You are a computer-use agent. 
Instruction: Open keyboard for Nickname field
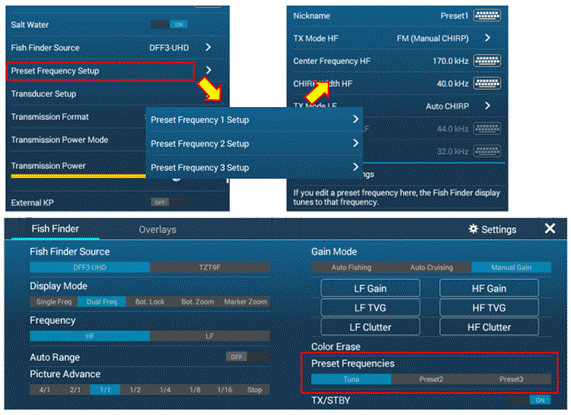pyautogui.click(x=487, y=16)
